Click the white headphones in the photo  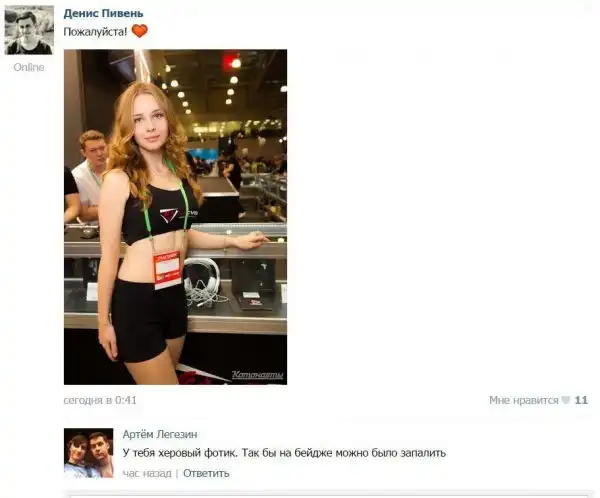pyautogui.click(x=202, y=281)
